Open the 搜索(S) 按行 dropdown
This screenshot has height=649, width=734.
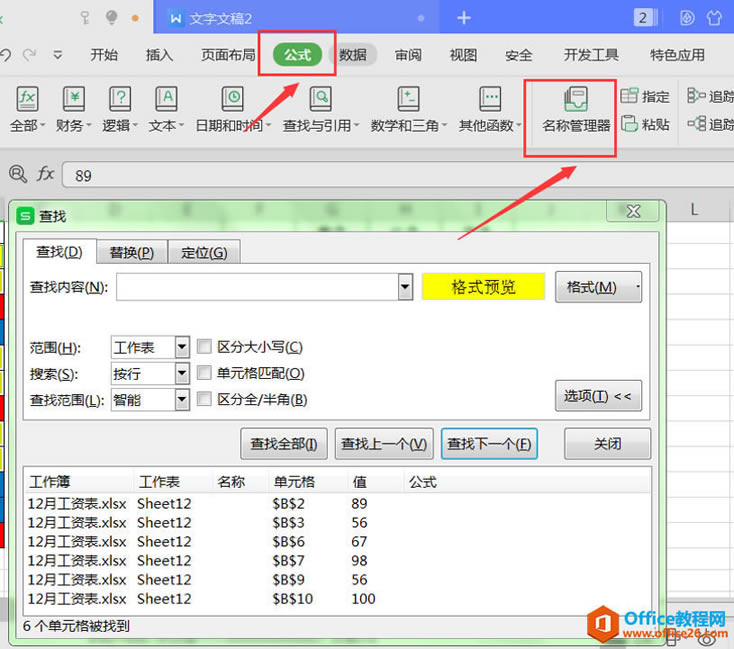pos(182,374)
